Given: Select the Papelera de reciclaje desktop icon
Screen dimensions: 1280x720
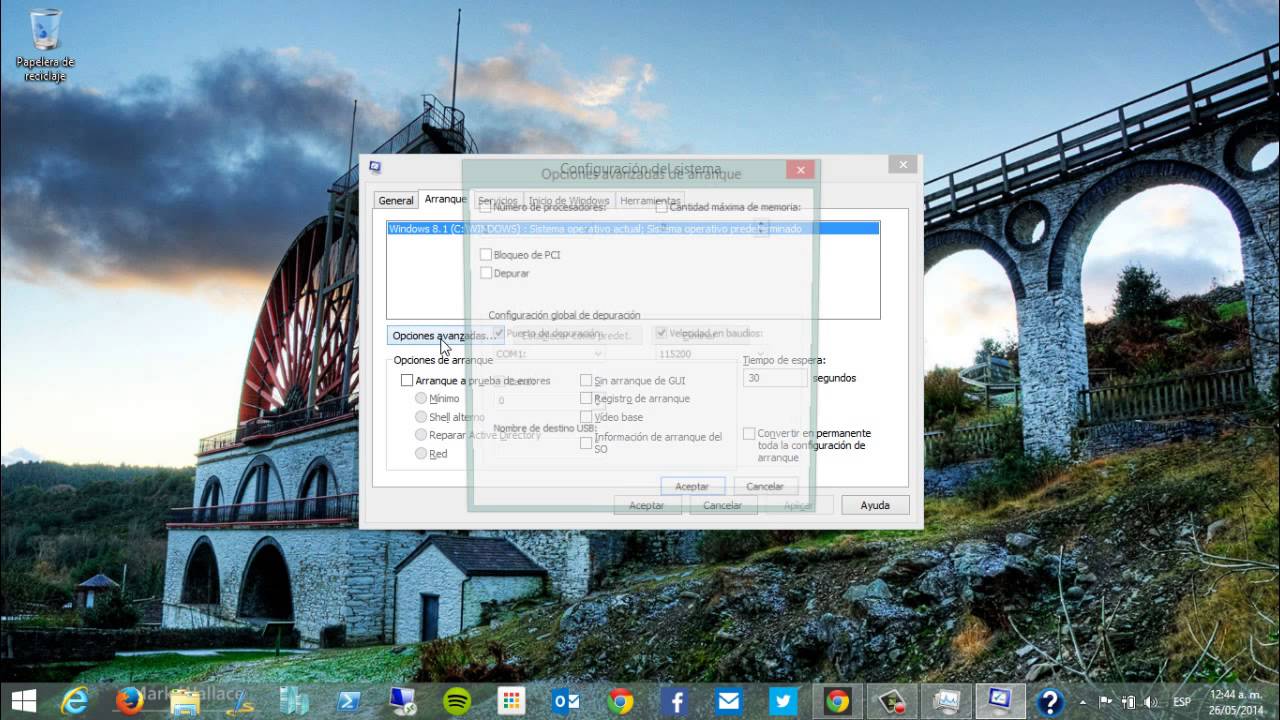Looking at the screenshot, I should coord(45,44).
